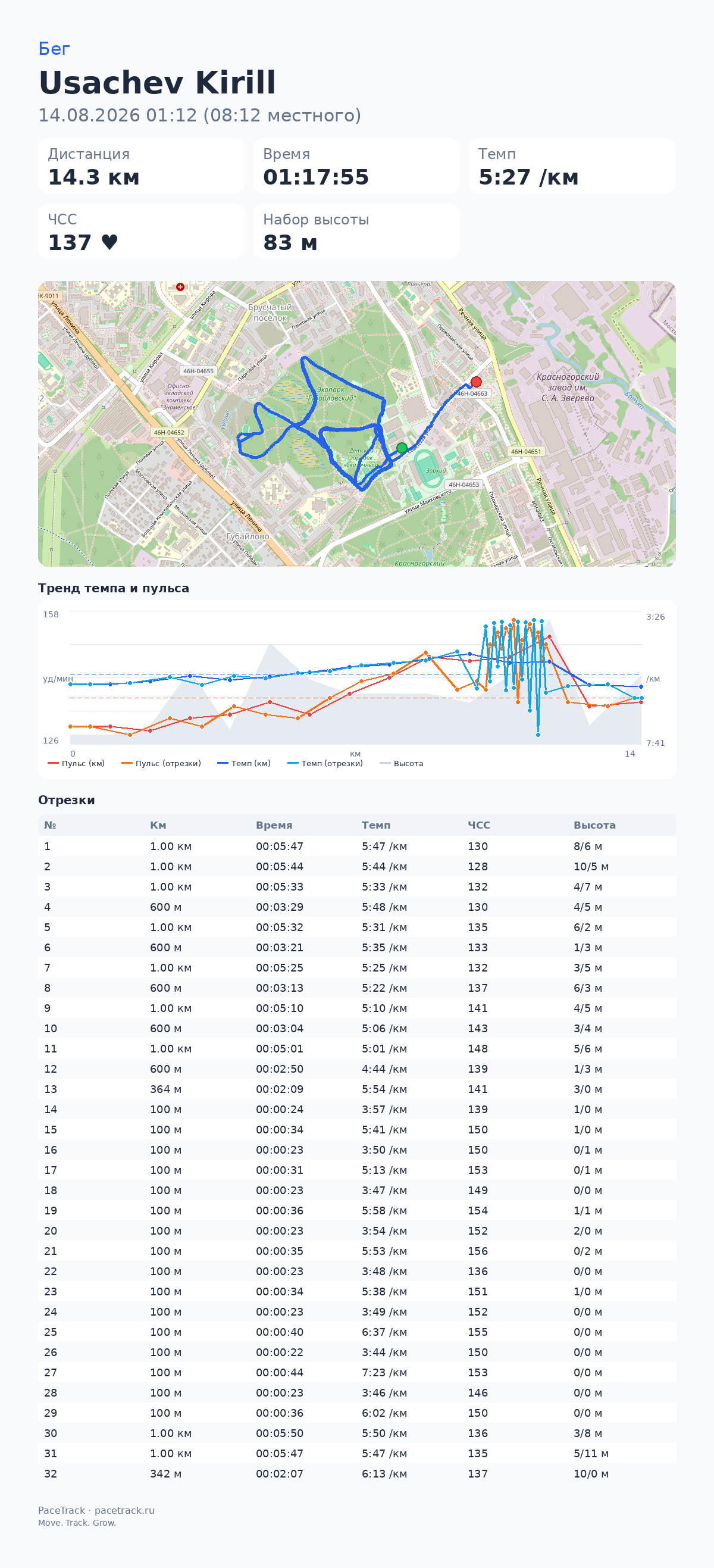Click segment 11 heart rate 148
714x1568 pixels.
[x=477, y=1049]
